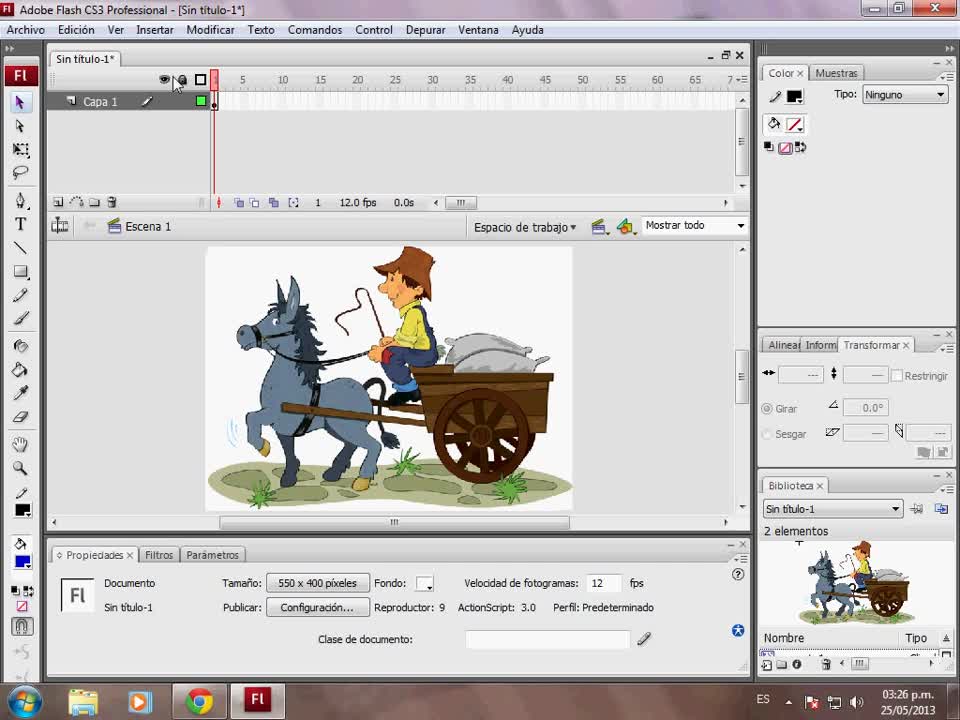960x720 pixels.
Task: Select the Selection (arrow) tool
Action: 20,102
